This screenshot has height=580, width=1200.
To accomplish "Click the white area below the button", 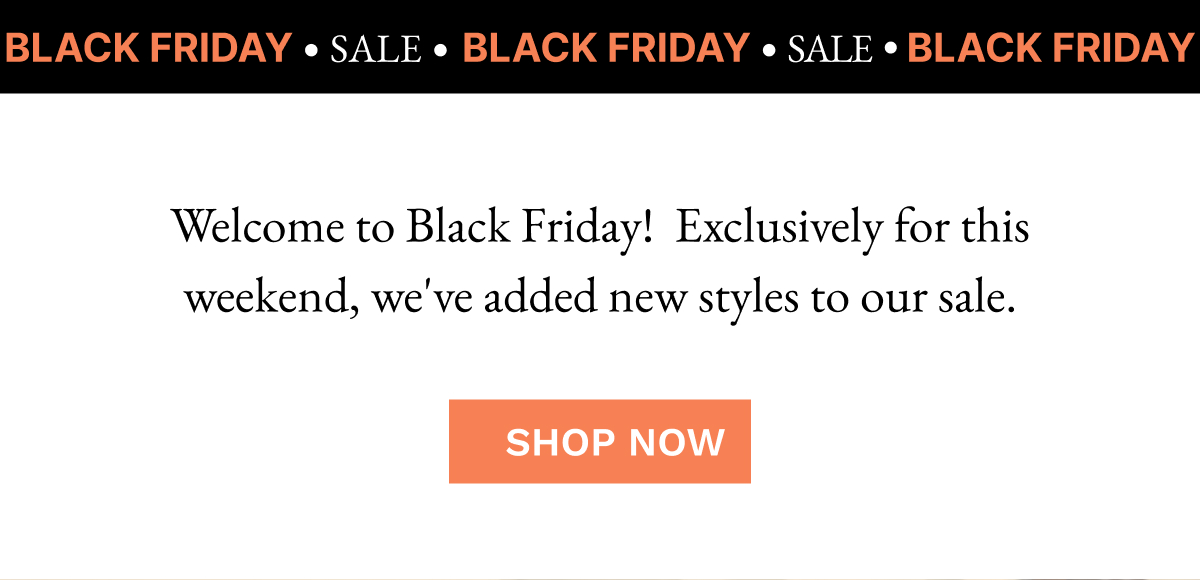I will click(600, 530).
